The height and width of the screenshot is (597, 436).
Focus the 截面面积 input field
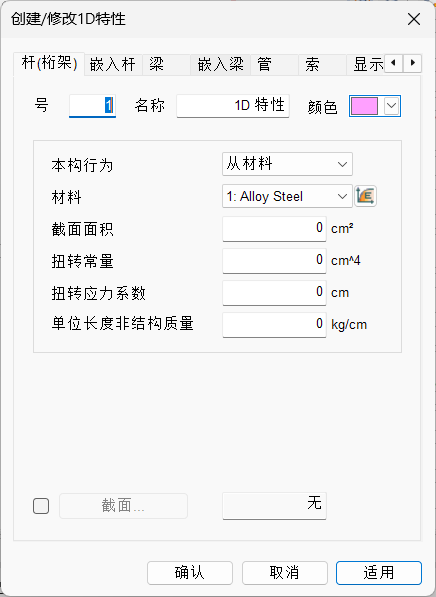pyautogui.click(x=274, y=228)
